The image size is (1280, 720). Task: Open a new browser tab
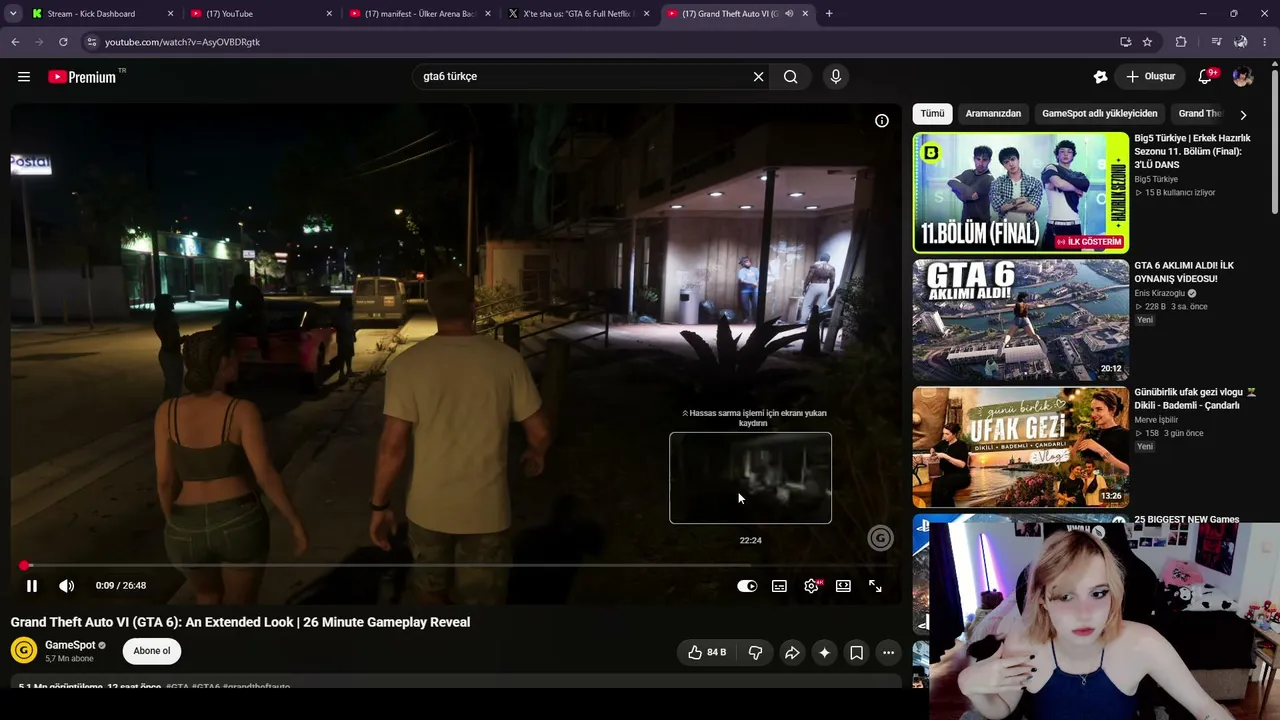click(829, 14)
